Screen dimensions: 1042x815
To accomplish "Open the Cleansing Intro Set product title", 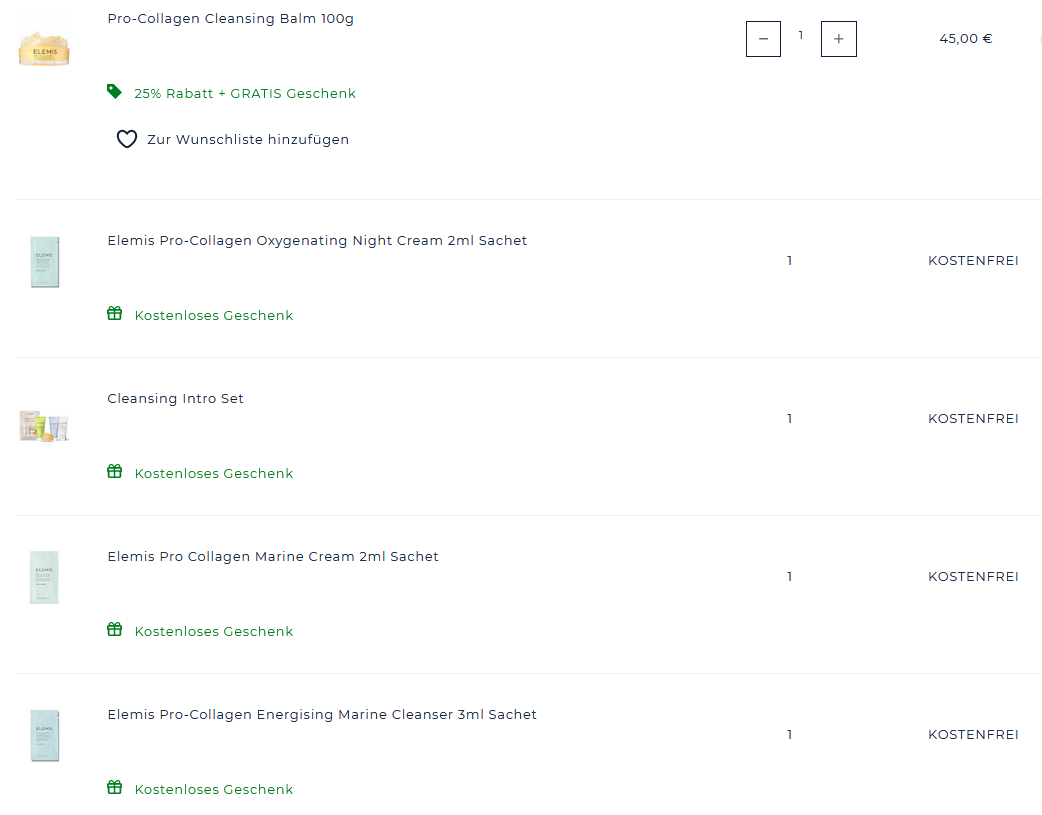I will tap(175, 399).
